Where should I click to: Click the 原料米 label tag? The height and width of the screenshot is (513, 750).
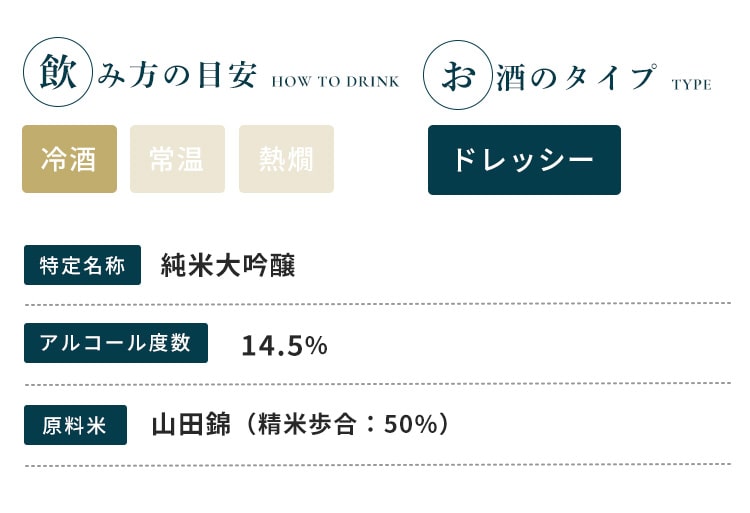pos(75,425)
